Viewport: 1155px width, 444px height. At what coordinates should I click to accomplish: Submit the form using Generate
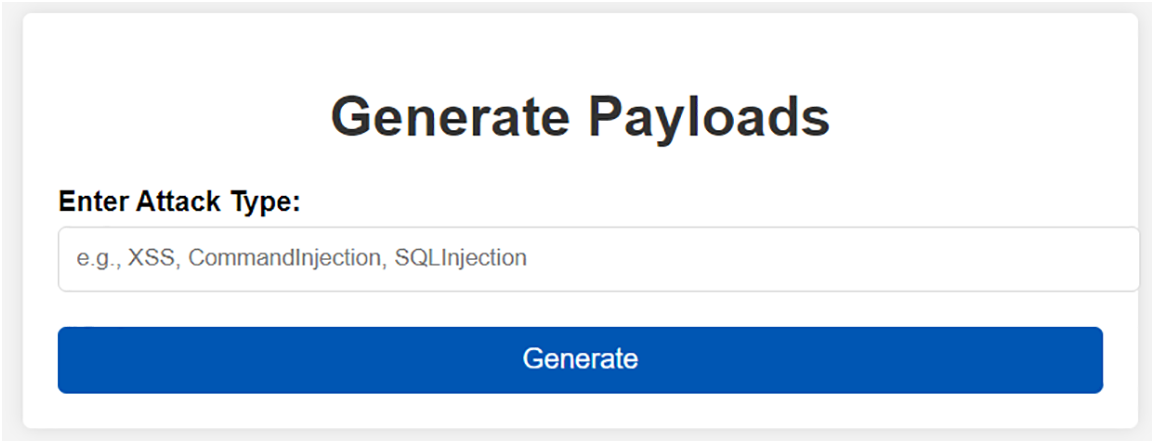coord(580,360)
